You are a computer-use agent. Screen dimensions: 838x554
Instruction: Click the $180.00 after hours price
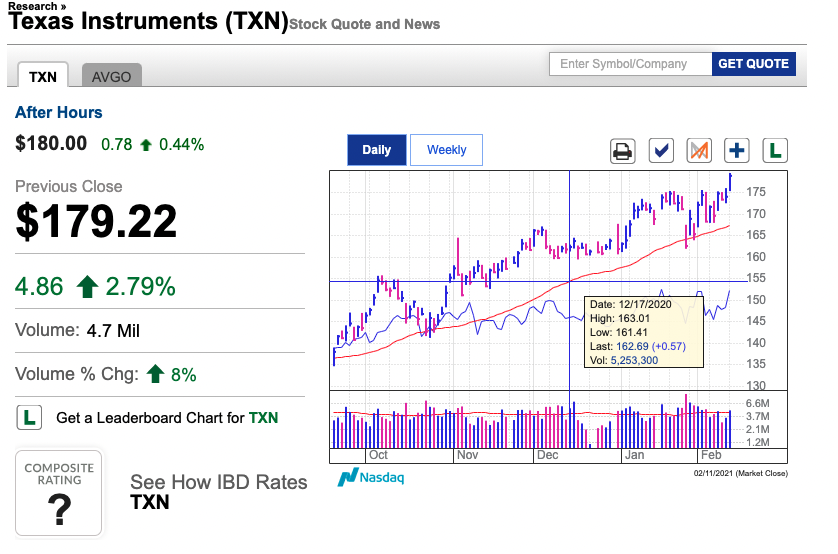pyautogui.click(x=51, y=143)
